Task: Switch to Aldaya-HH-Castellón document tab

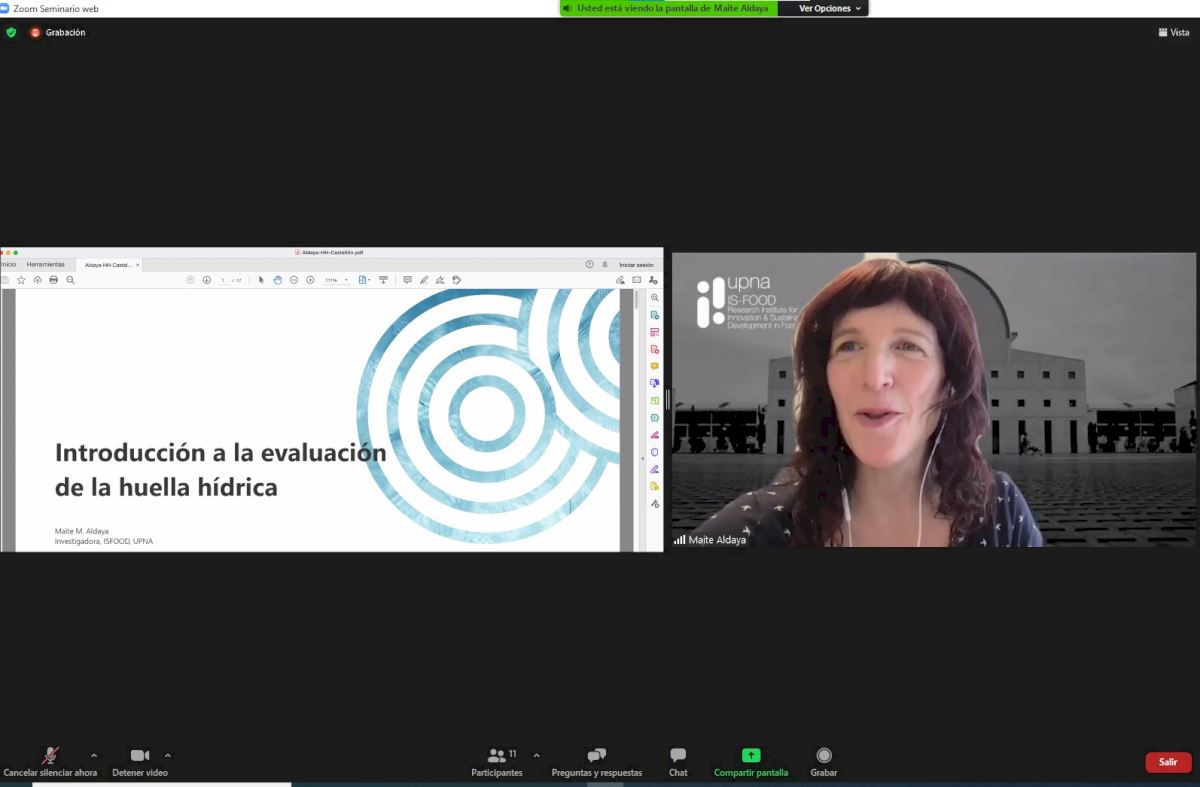Action: click(108, 265)
